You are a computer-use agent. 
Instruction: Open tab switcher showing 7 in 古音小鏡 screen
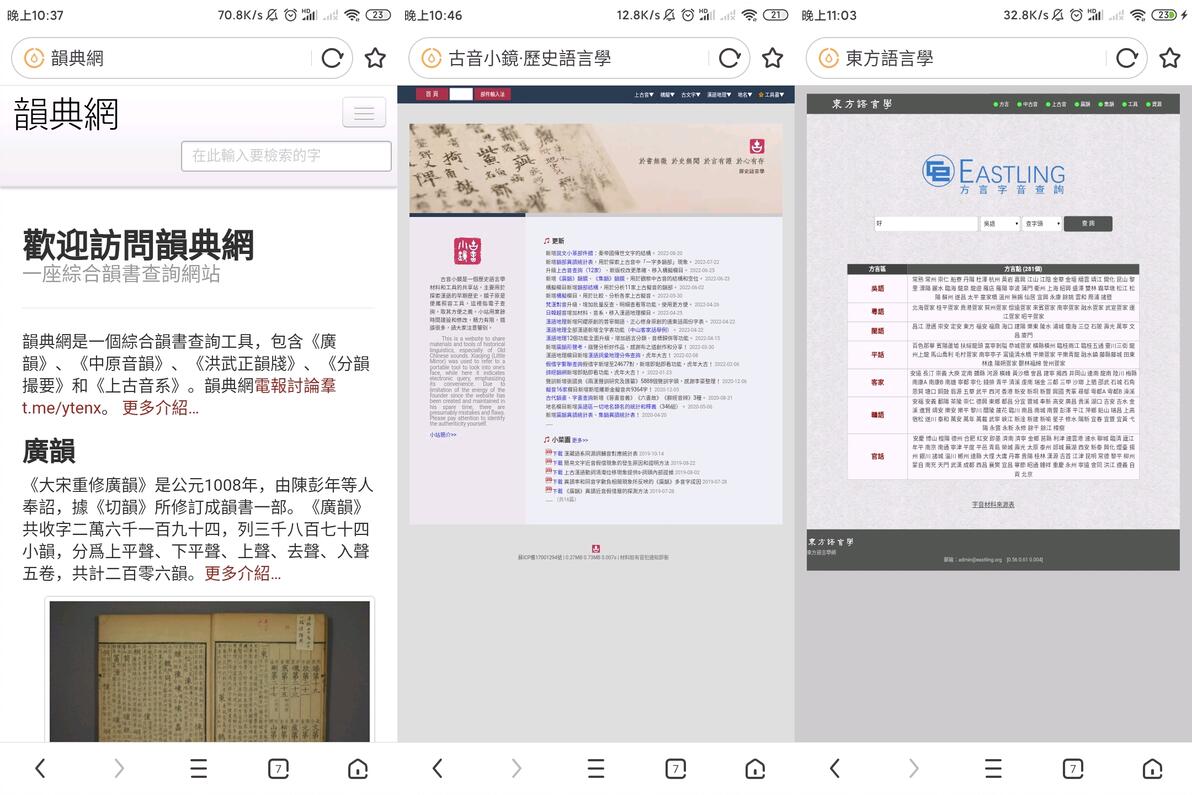click(x=676, y=768)
